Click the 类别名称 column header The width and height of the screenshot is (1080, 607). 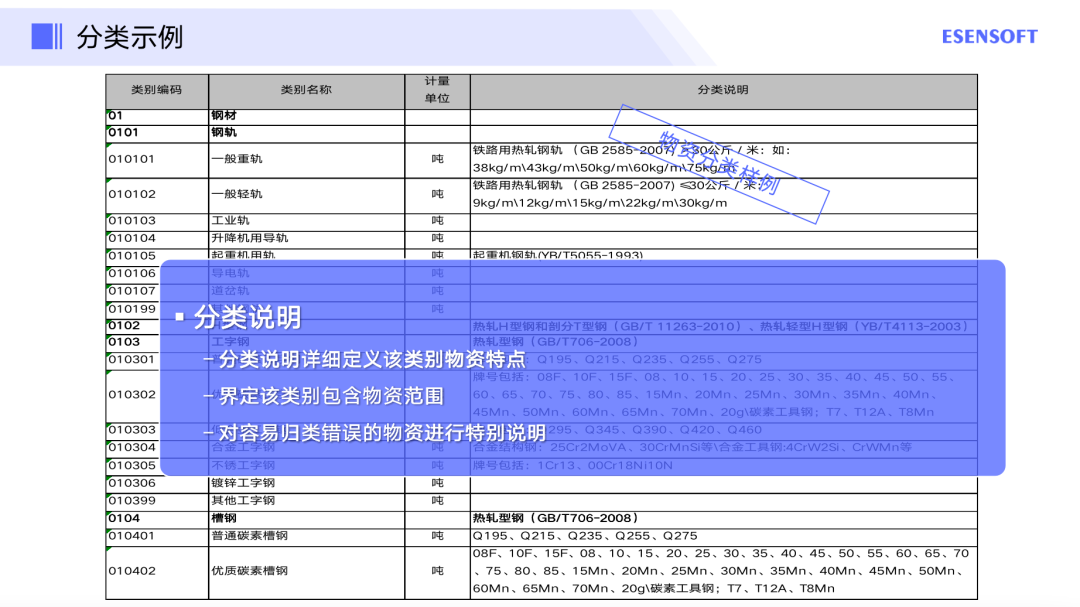click(x=307, y=90)
